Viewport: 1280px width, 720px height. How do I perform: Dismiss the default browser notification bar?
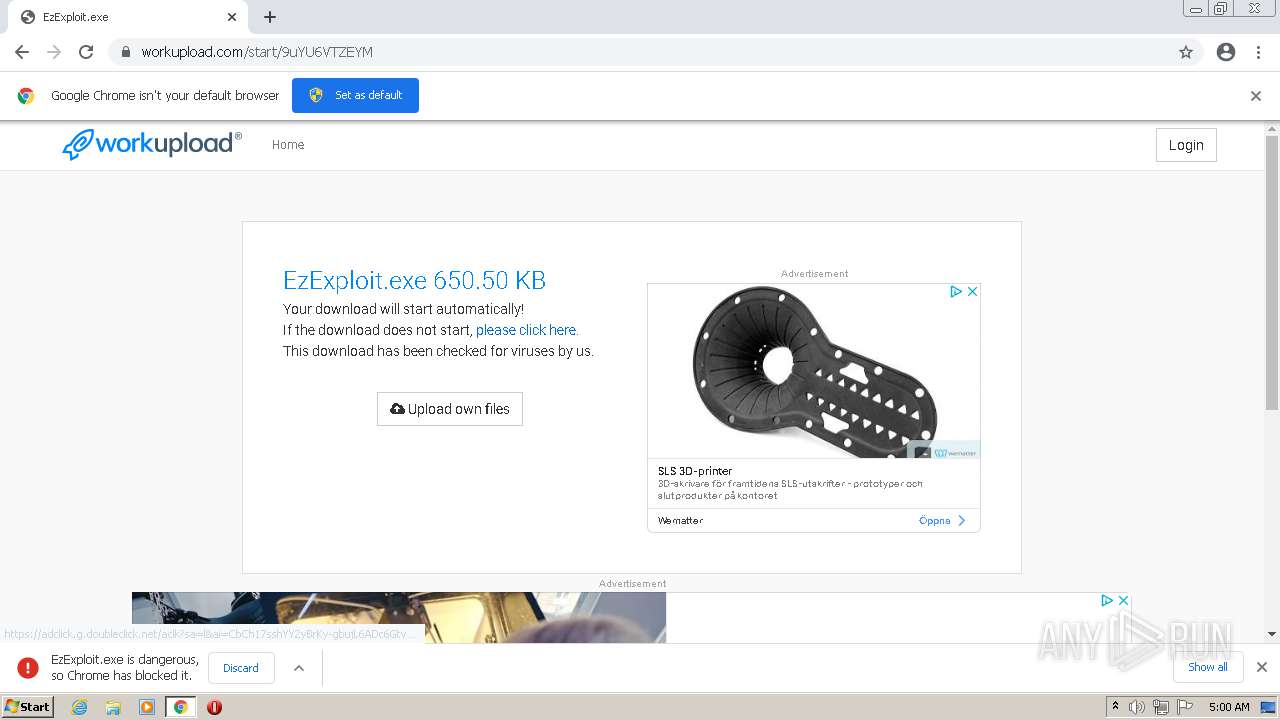point(1256,96)
